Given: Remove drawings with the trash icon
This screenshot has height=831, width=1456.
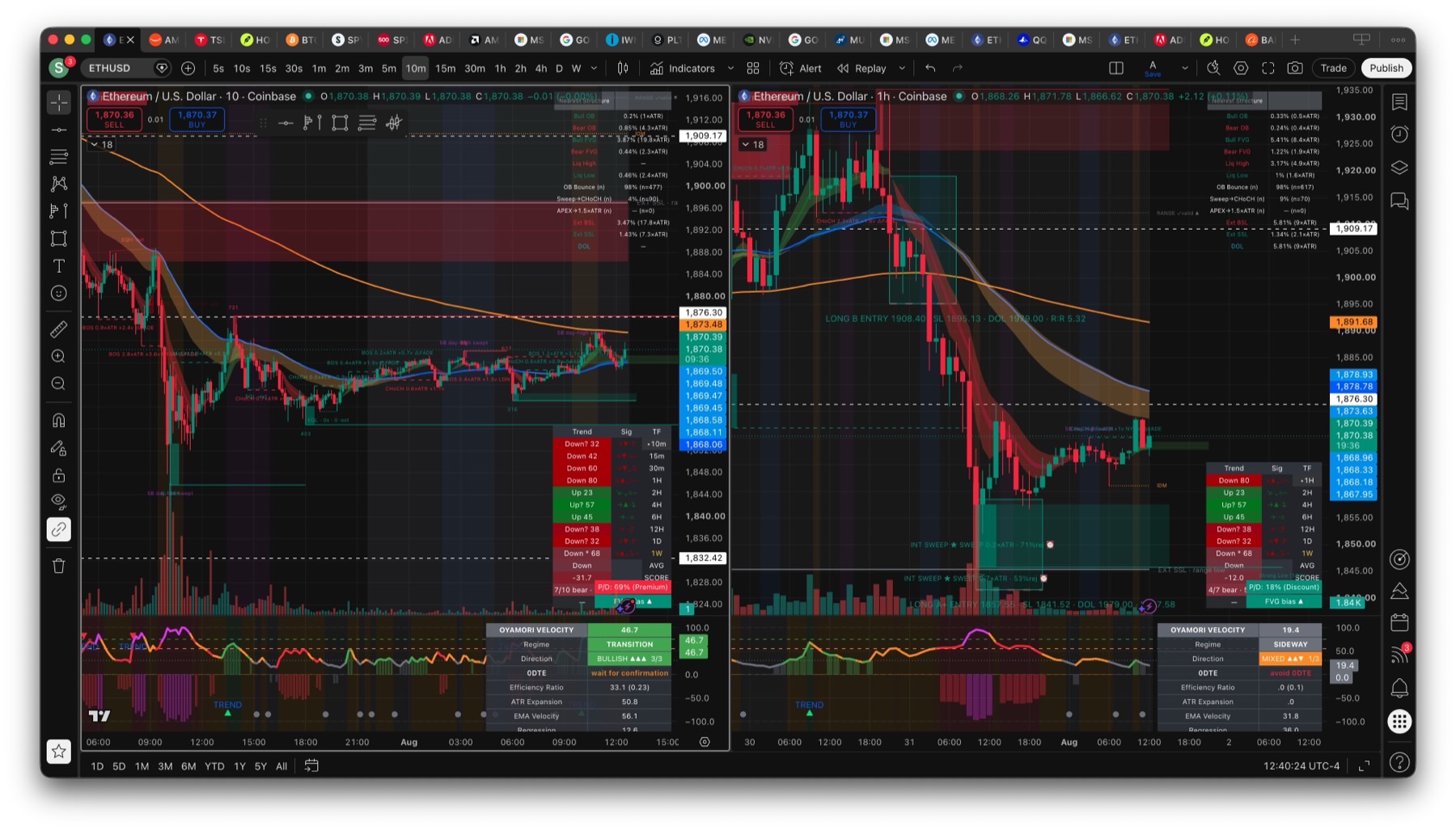Looking at the screenshot, I should click(59, 566).
